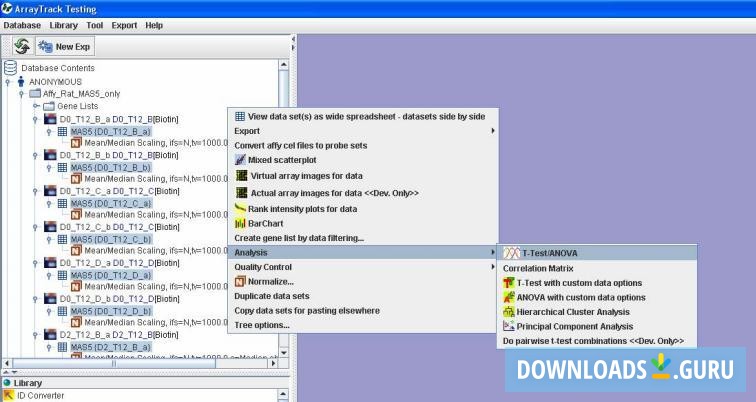Choose View data set(s) as wide spreadsheet
Screen dimensions: 756x402
click(363, 116)
